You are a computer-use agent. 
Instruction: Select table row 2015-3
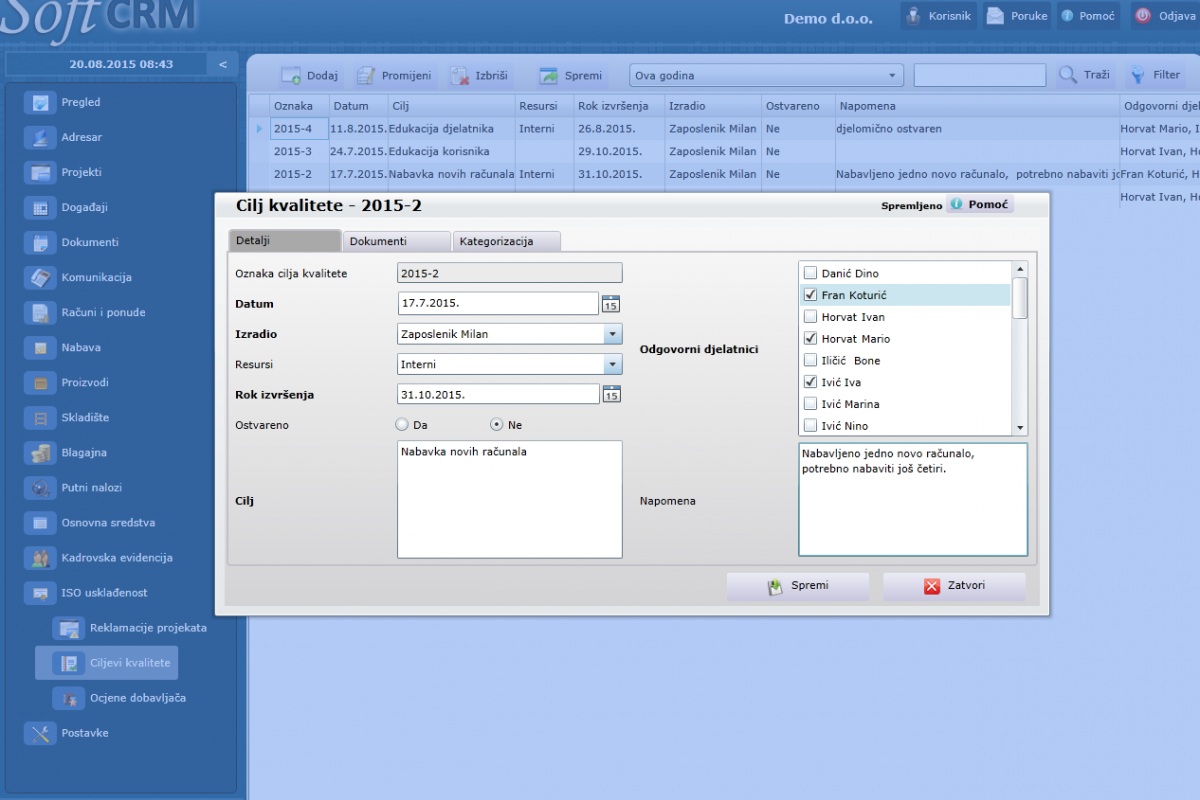click(724, 151)
